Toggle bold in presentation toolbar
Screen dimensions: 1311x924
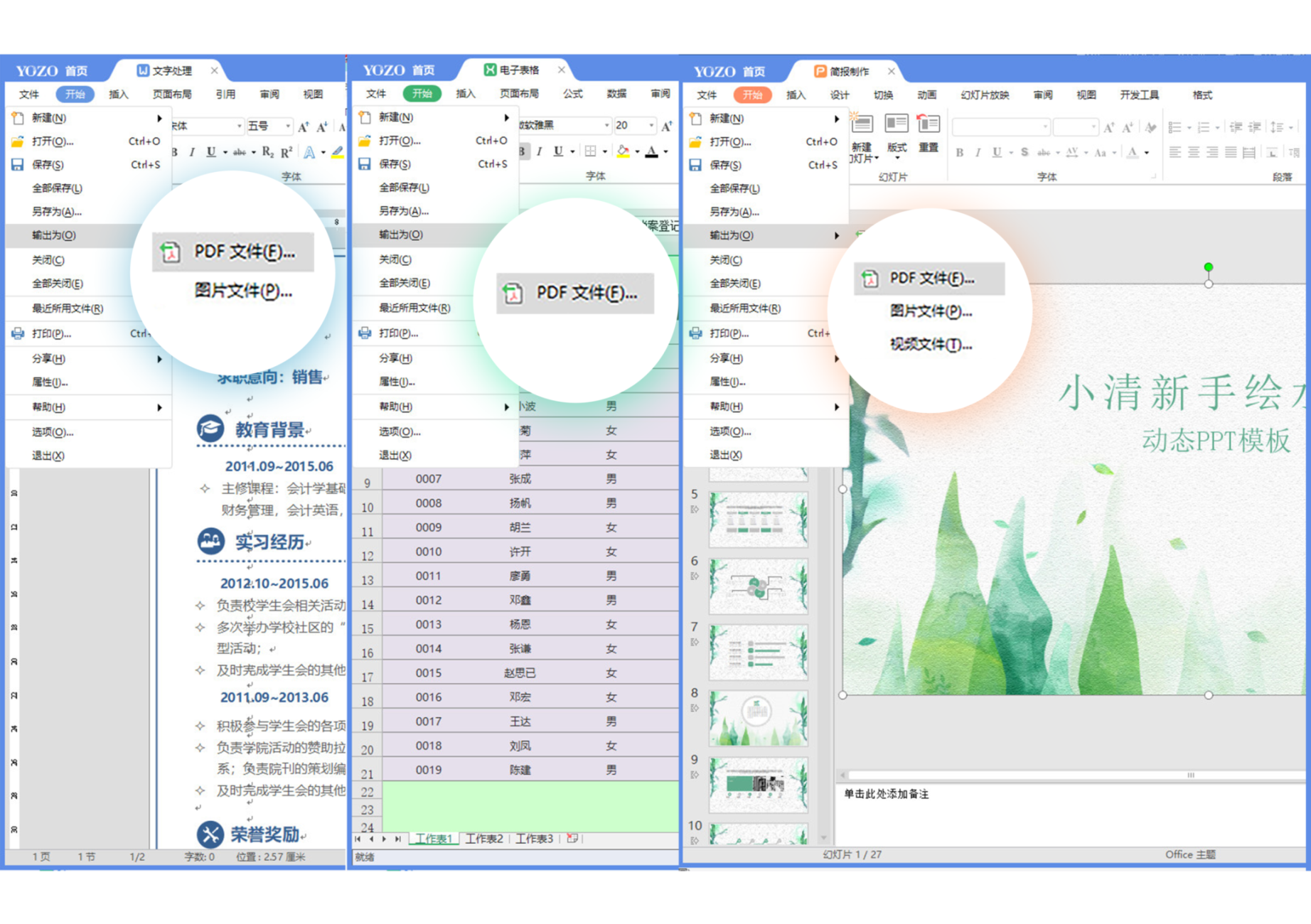960,153
